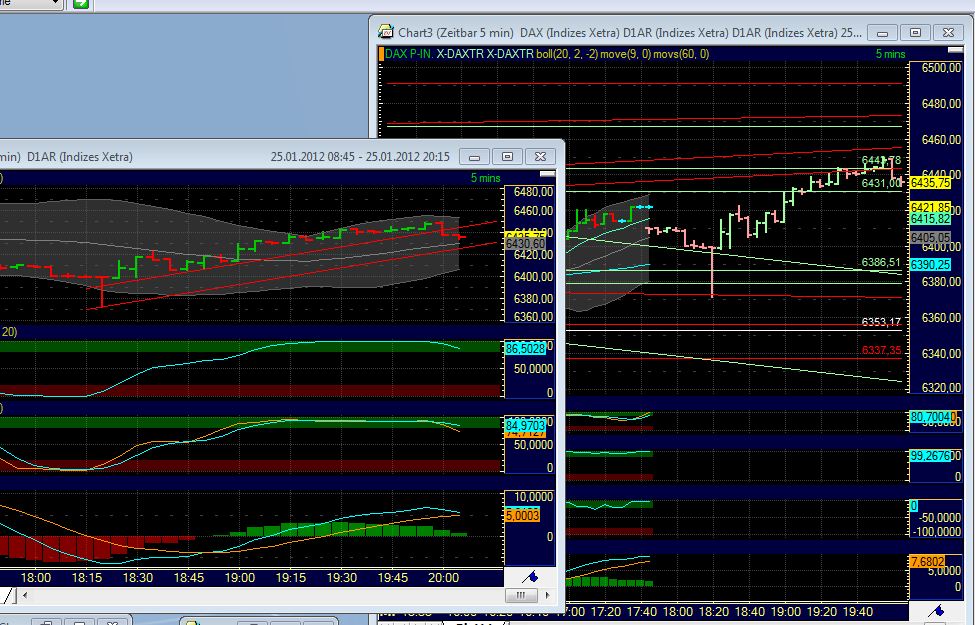975x625 pixels.
Task: Click the green forward-arrow icon in the top toolbar
Action: coord(81,4)
